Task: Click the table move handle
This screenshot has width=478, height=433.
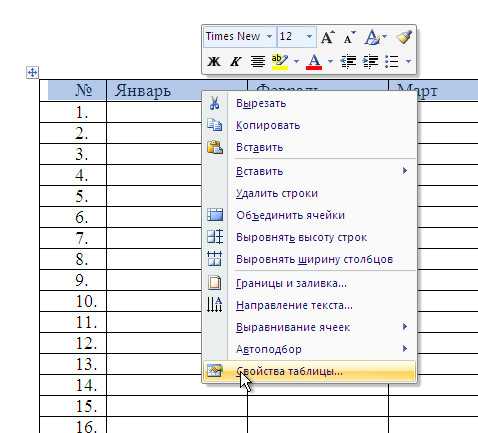Action: click(32, 72)
